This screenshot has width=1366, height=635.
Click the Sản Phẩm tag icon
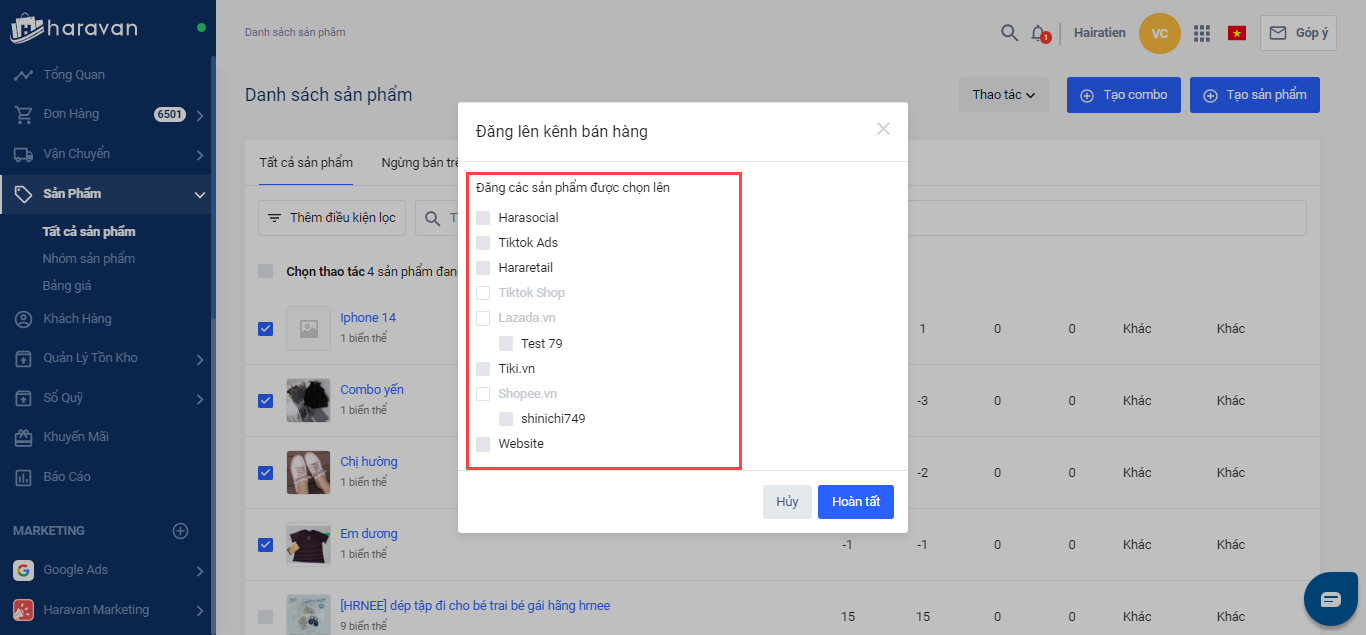pos(24,194)
